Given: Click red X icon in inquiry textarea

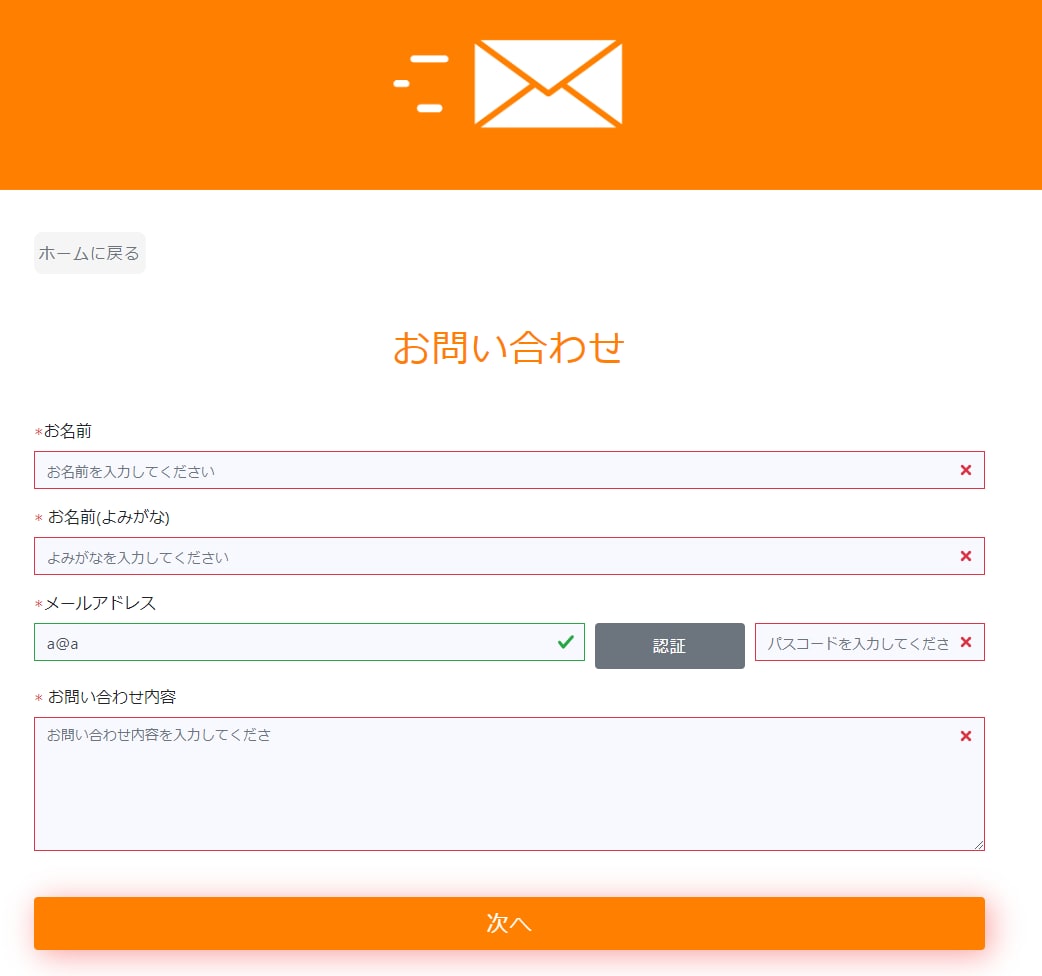Looking at the screenshot, I should click(x=966, y=736).
